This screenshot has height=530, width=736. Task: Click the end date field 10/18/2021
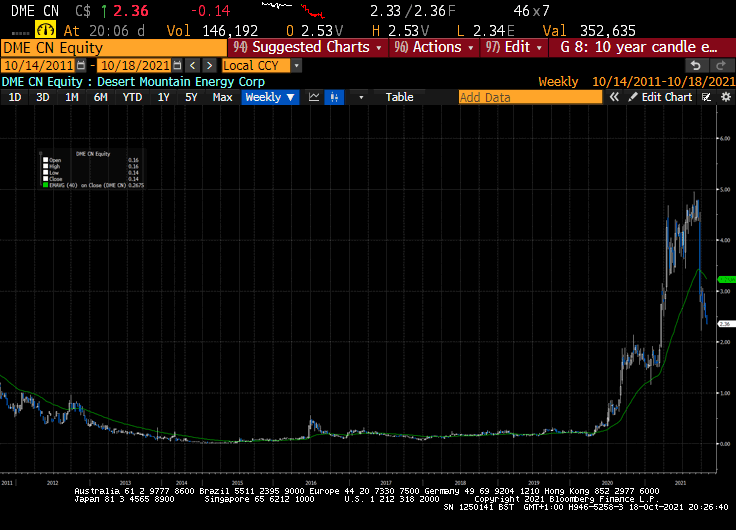pyautogui.click(x=135, y=66)
